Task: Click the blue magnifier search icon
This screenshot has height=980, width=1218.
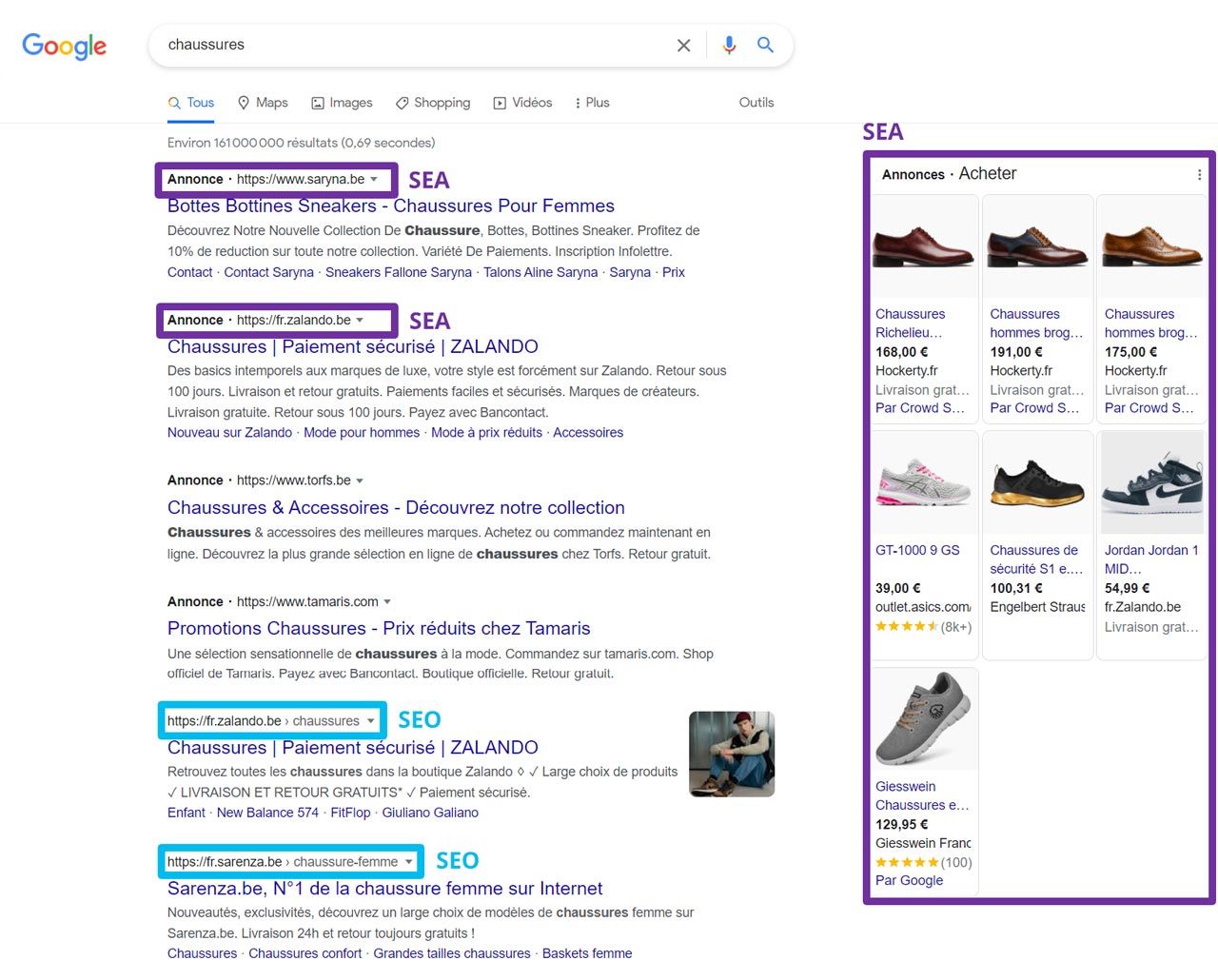Action: tap(765, 45)
